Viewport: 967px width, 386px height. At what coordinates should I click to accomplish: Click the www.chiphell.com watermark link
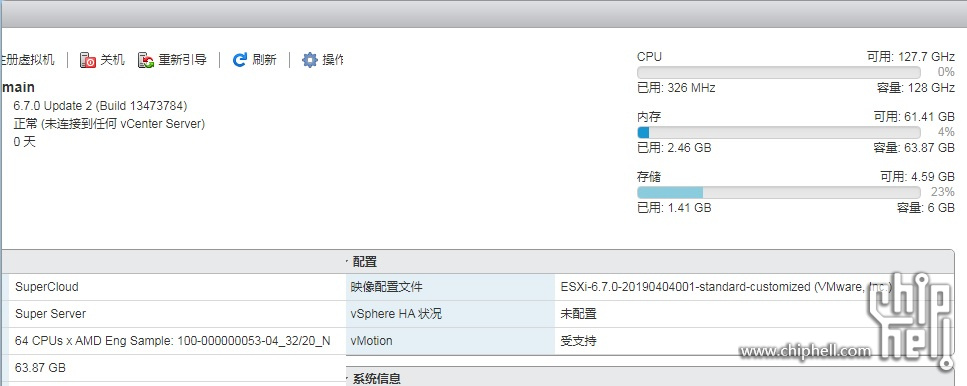(805, 351)
